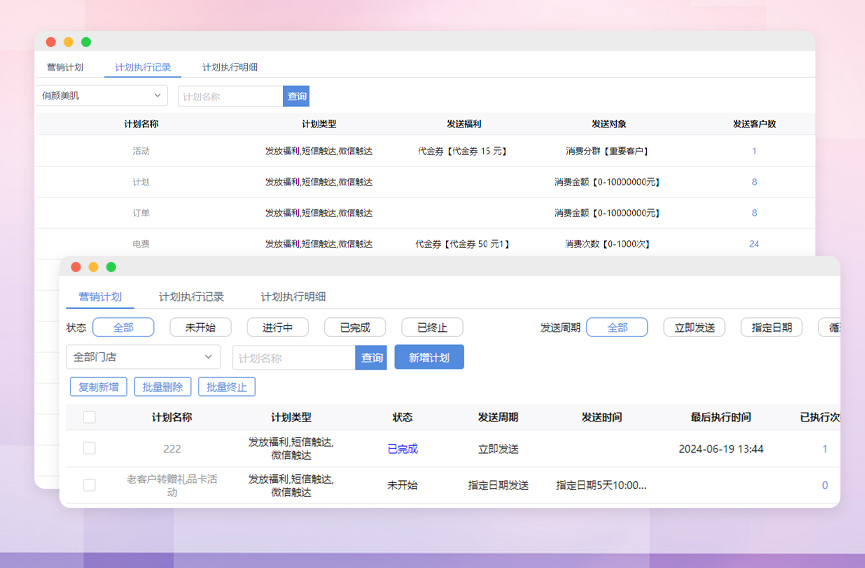
Task: Click the green maximize dot on front window
Action: tap(111, 267)
